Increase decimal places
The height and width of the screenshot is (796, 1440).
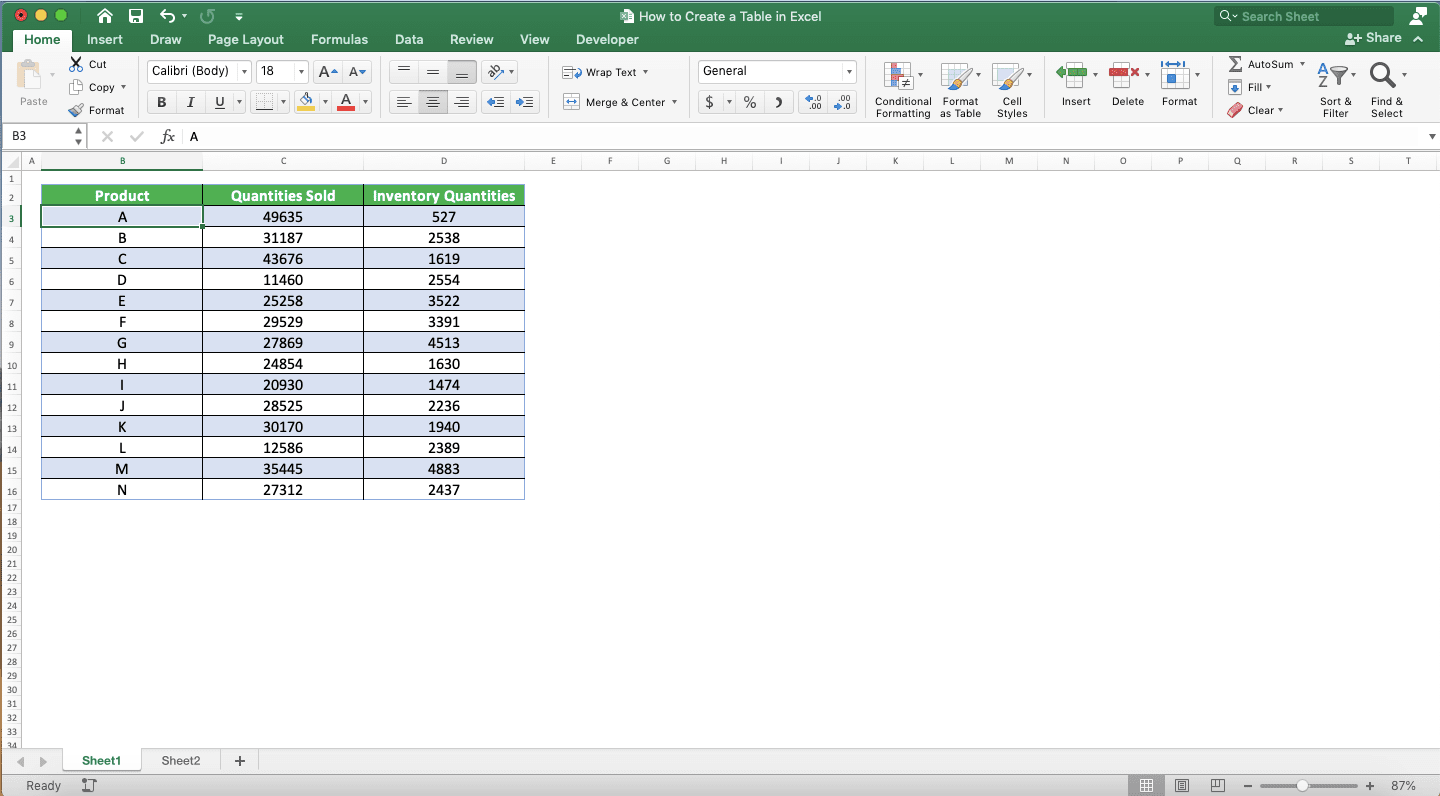813,102
